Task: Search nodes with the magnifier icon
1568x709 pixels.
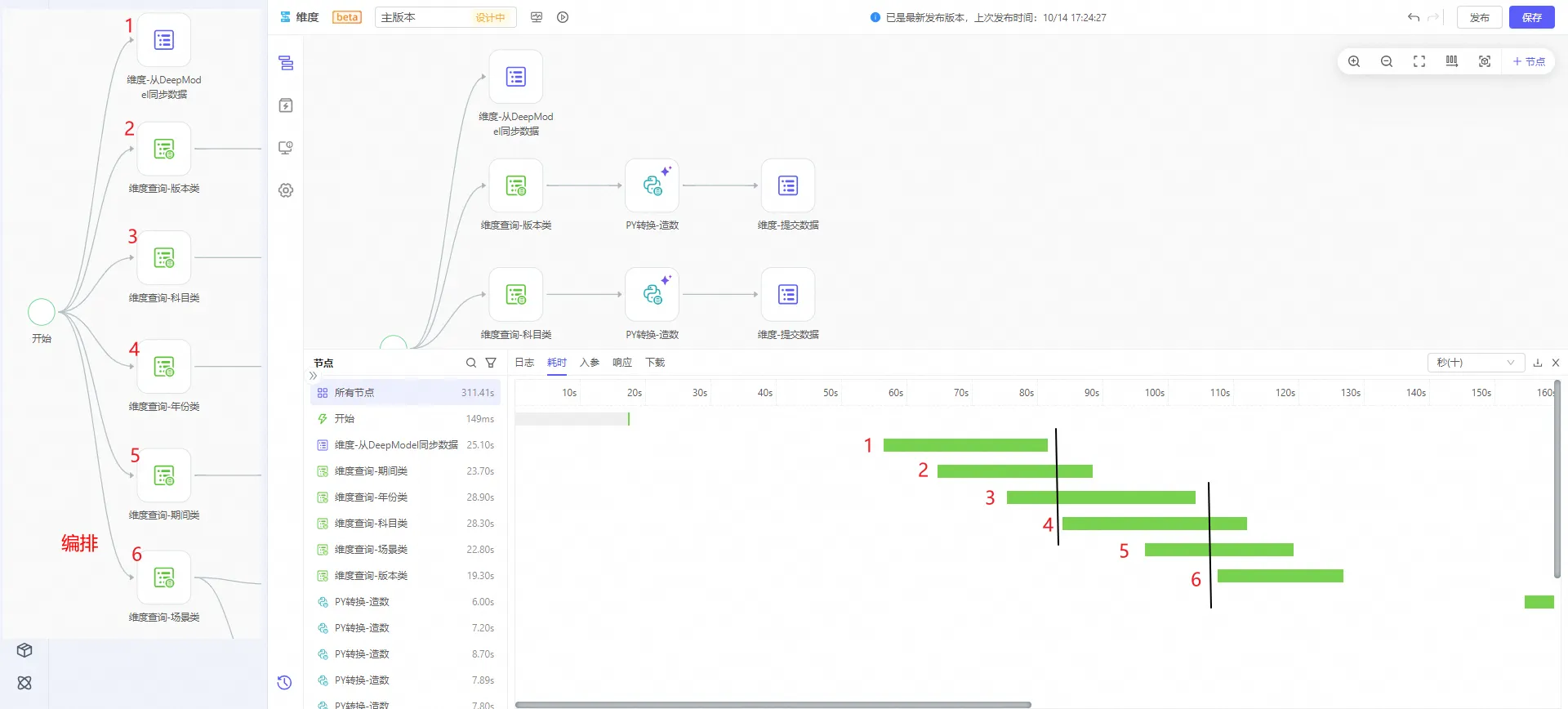Action: pyautogui.click(x=471, y=363)
